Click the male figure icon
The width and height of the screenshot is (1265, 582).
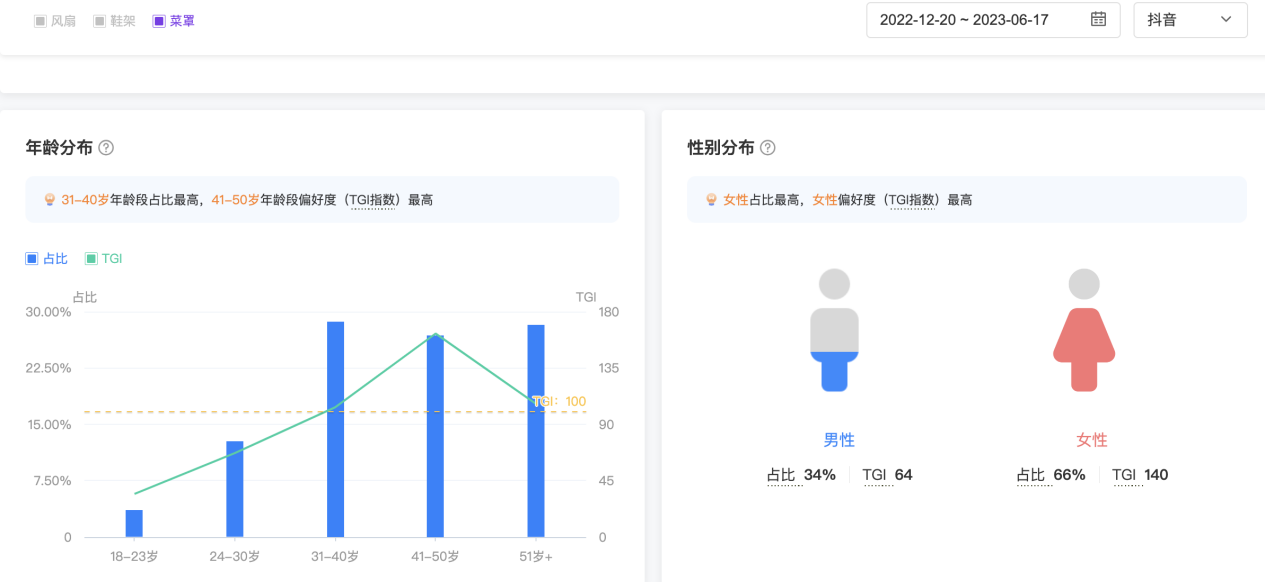point(834,329)
